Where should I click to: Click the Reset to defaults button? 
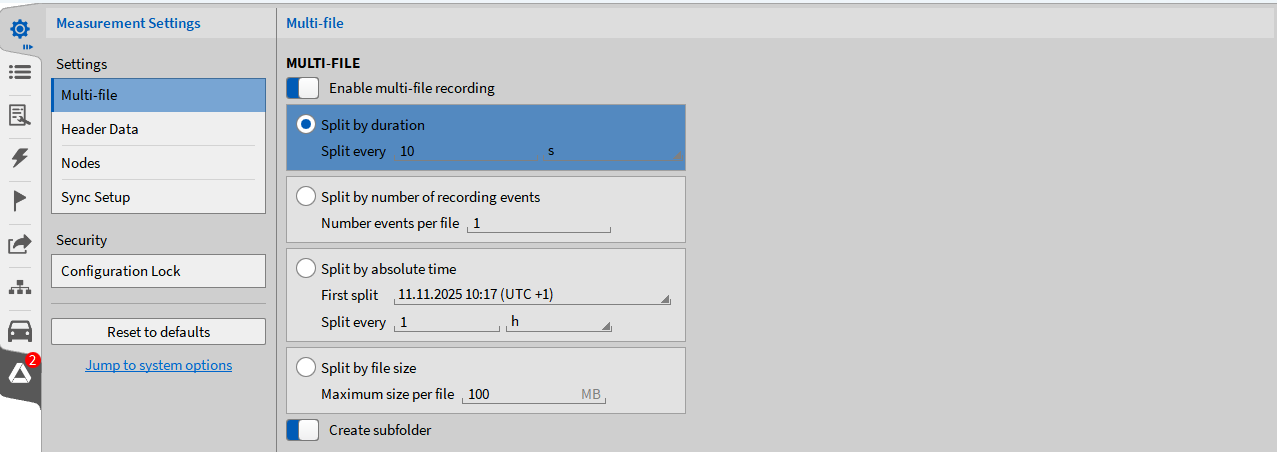tap(158, 332)
